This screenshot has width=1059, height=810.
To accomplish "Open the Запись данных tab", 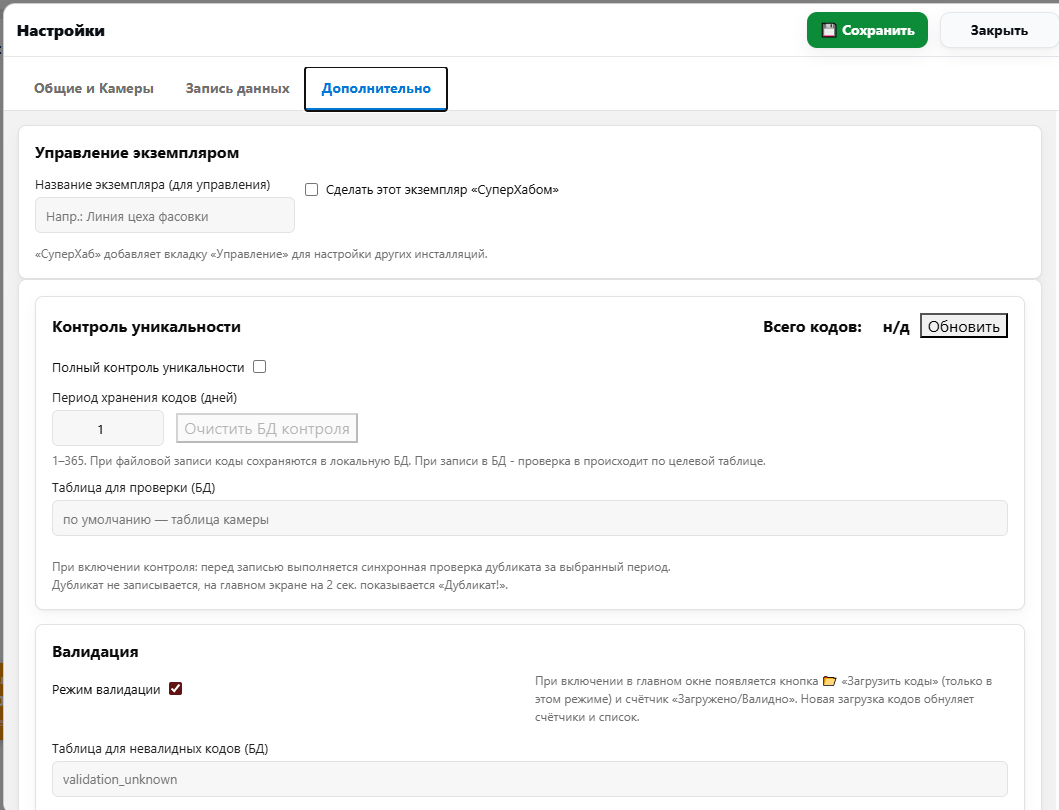I will [237, 88].
